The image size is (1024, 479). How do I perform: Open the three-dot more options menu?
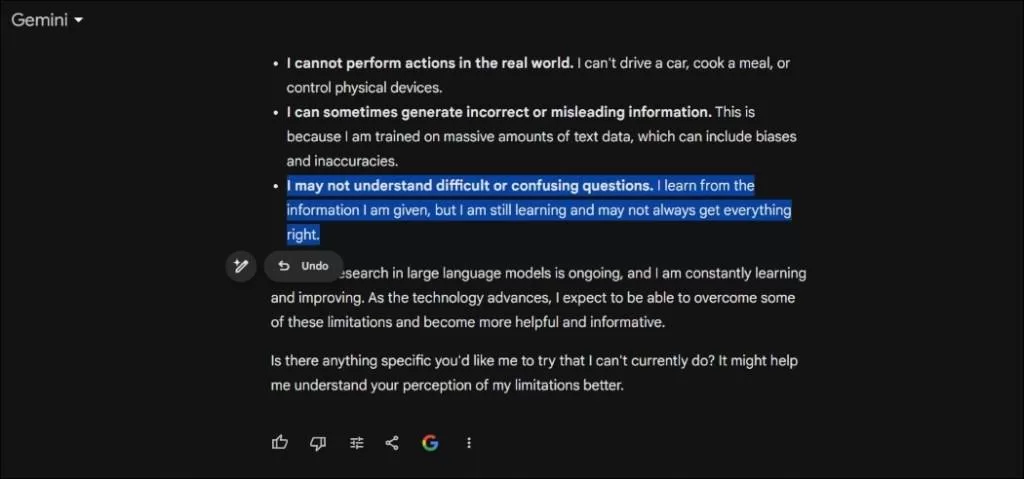tap(469, 443)
